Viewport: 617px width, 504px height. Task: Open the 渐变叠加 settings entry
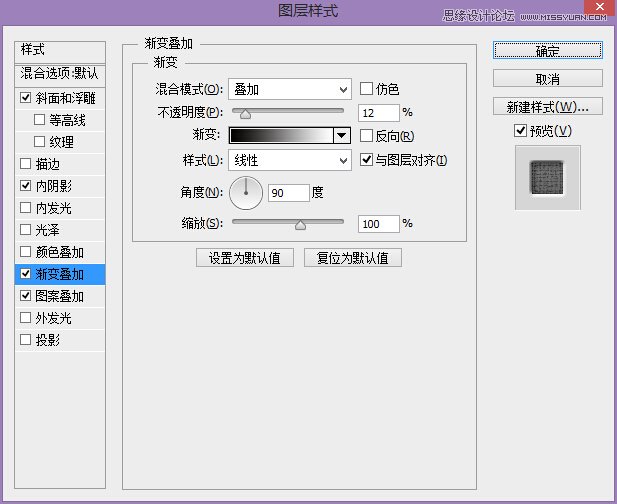(x=59, y=274)
